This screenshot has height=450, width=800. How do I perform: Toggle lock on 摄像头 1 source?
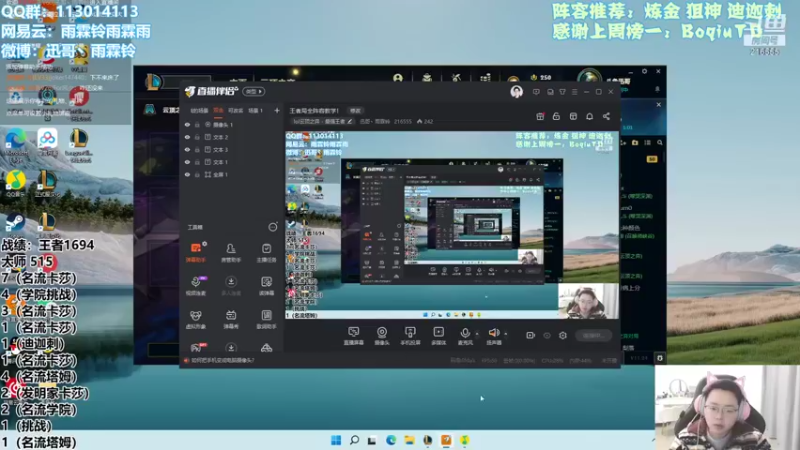tap(197, 124)
